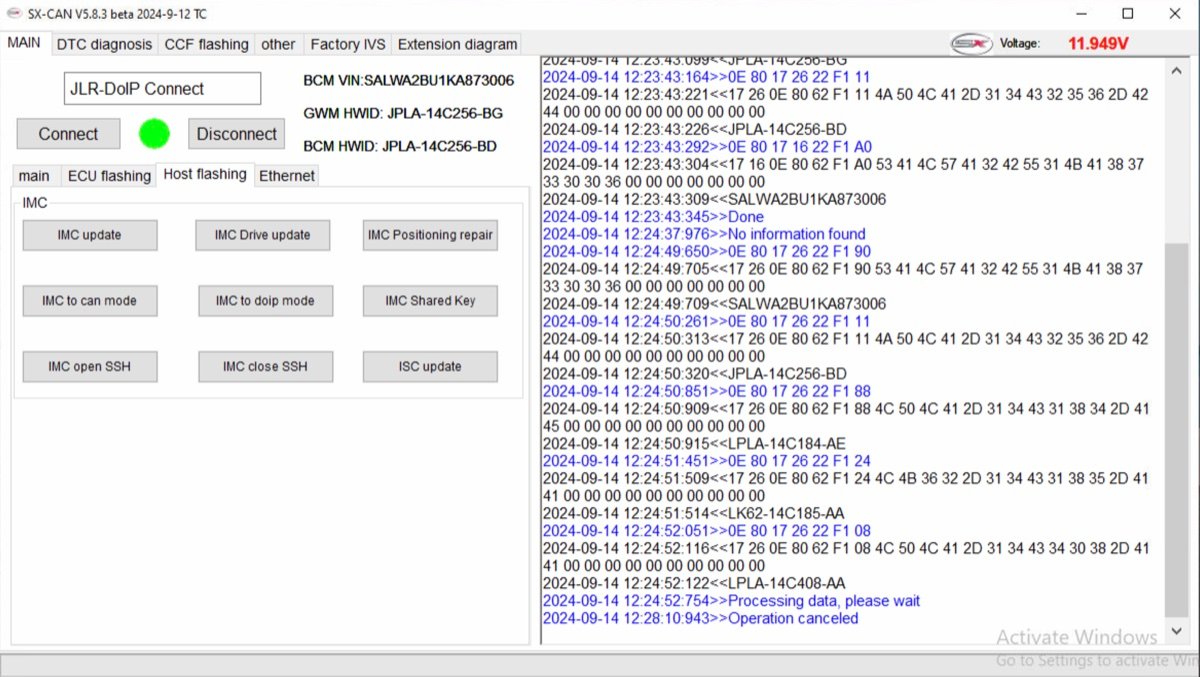Image resolution: width=1200 pixels, height=677 pixels.
Task: Click IMC close SSH
Action: click(264, 367)
